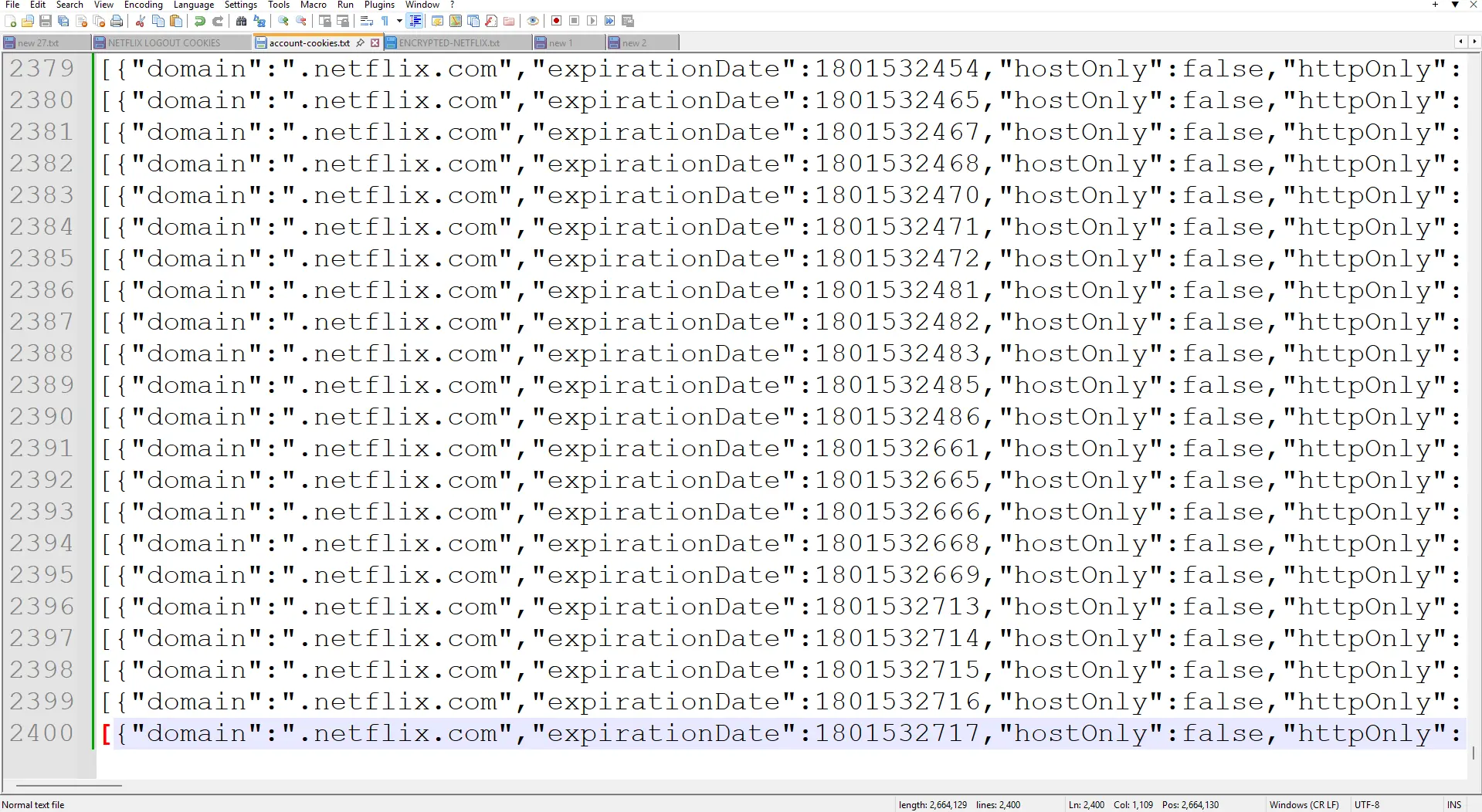The height and width of the screenshot is (812, 1482).
Task: Redo the last undone edit
Action: (x=218, y=21)
